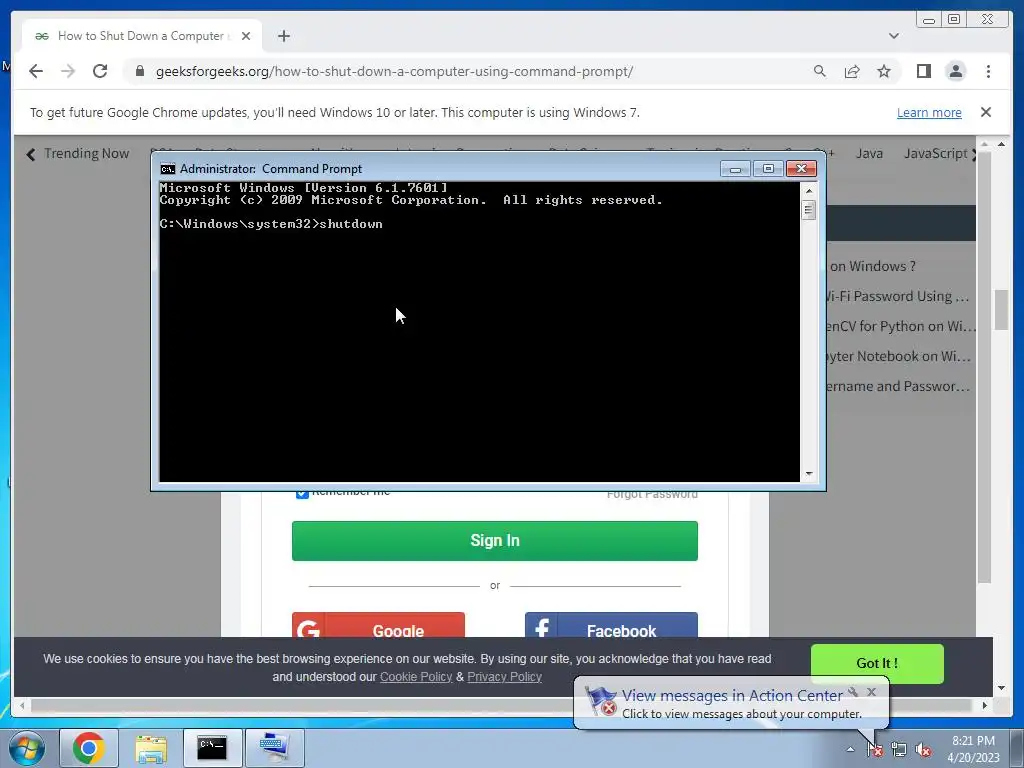The image size is (1024, 768).
Task: Close the How to Shut Down tab
Action: tap(246, 36)
